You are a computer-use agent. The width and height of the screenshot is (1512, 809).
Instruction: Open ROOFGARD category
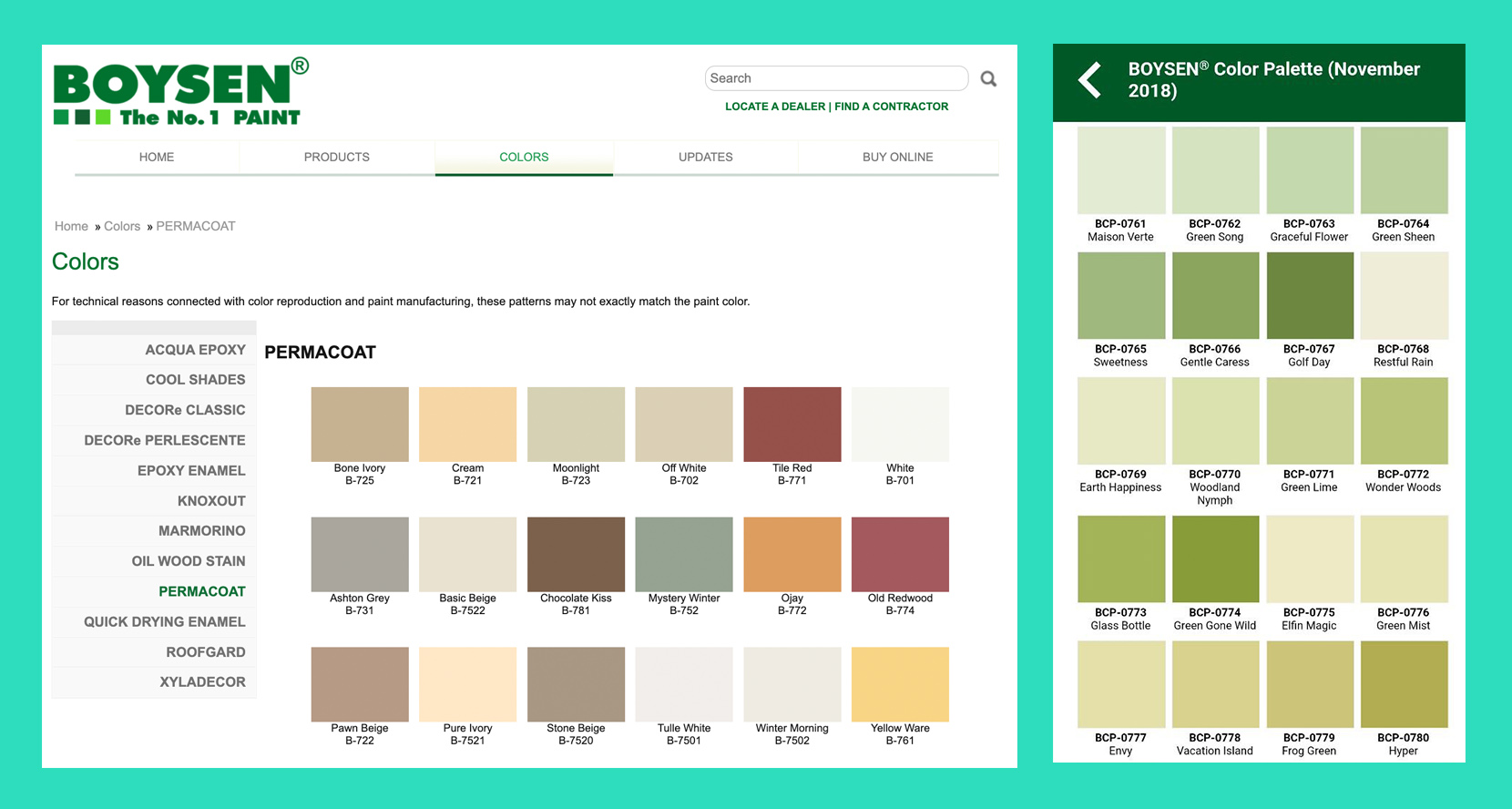pos(154,652)
